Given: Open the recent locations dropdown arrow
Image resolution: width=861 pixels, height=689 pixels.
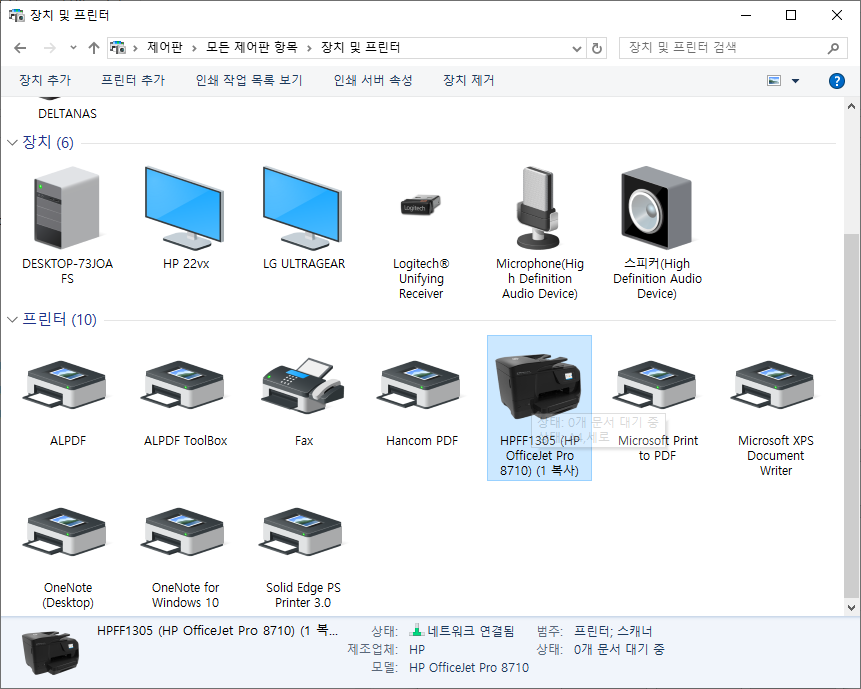Looking at the screenshot, I should point(73,48).
